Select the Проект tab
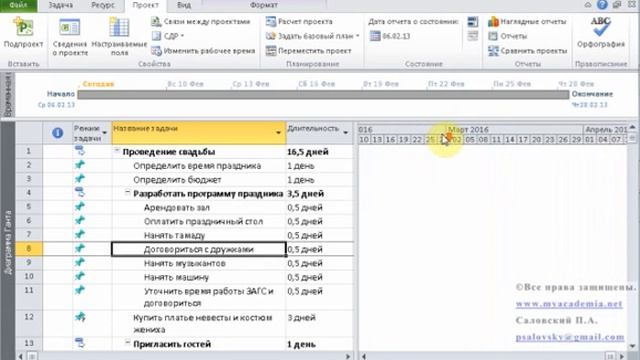 pos(145,5)
